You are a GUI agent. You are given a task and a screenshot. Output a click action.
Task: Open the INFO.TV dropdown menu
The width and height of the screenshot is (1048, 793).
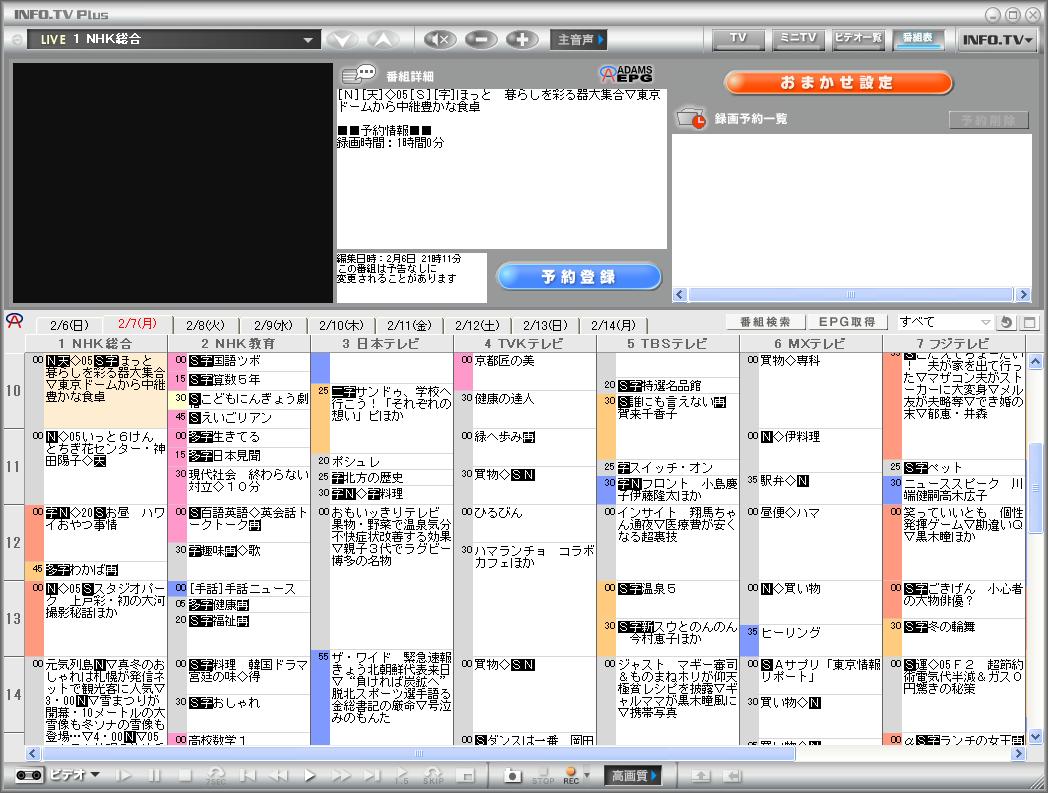[x=997, y=39]
